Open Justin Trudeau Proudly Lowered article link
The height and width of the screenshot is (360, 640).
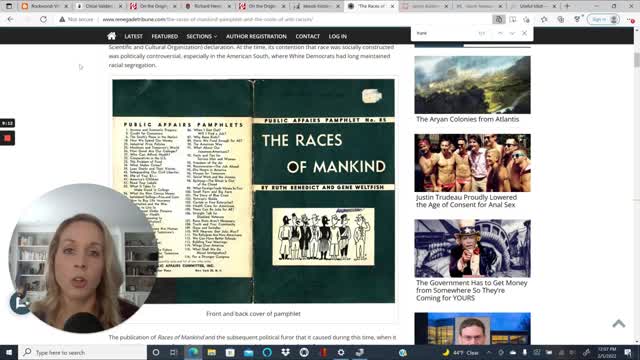(467, 201)
